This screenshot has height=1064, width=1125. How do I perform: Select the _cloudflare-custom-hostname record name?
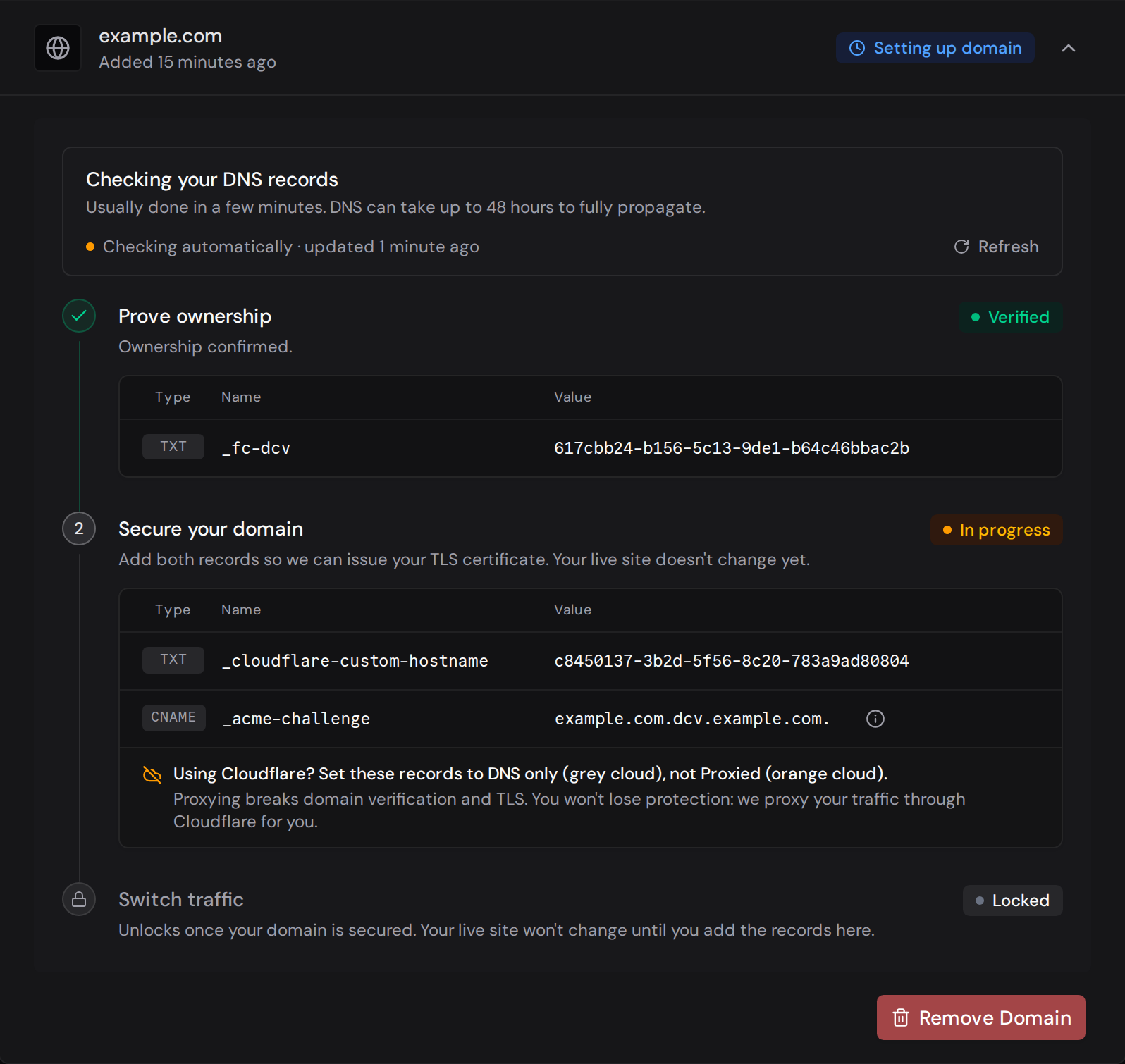355,661
